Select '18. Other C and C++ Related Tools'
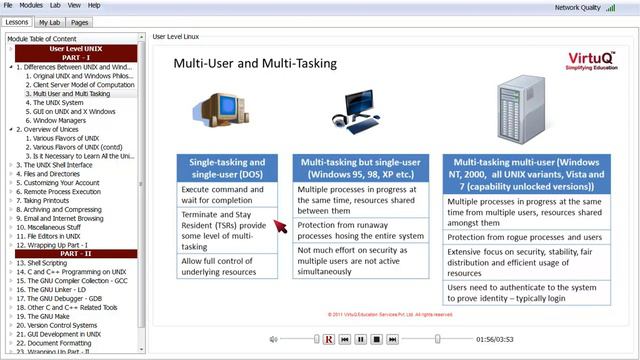Image resolution: width=640 pixels, height=360 pixels. pyautogui.click(x=67, y=308)
